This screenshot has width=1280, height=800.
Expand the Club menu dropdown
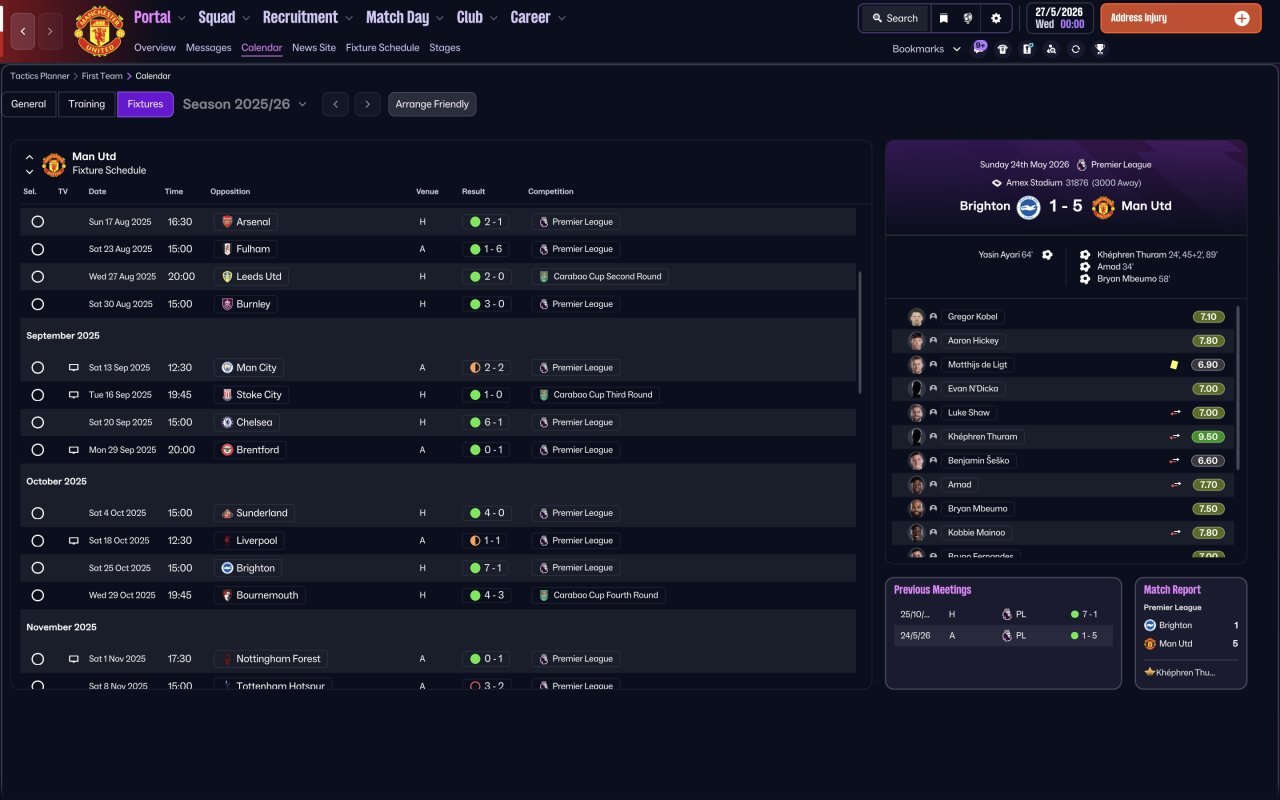click(x=492, y=18)
